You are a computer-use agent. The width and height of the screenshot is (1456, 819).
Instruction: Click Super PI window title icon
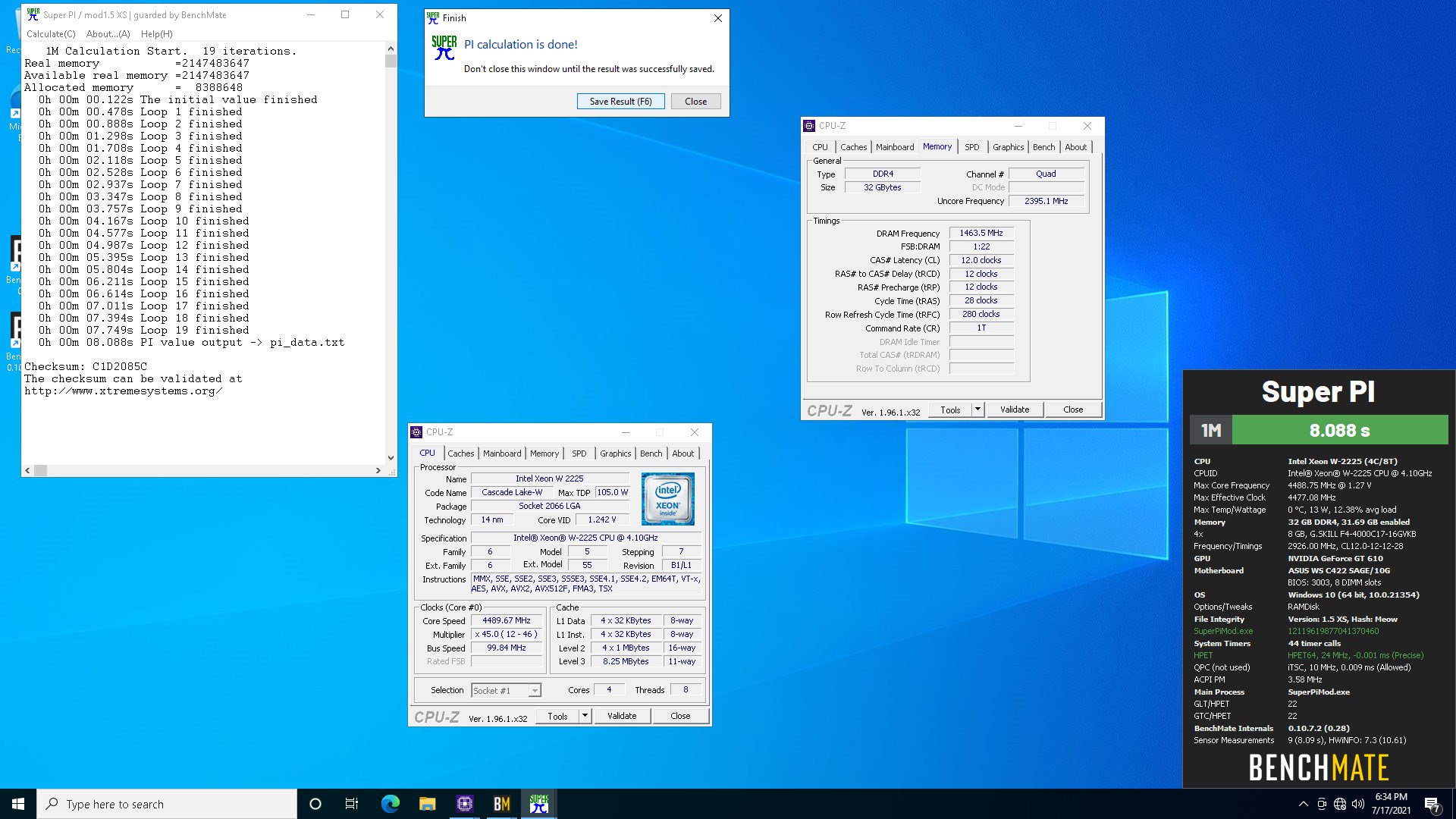click(x=33, y=14)
